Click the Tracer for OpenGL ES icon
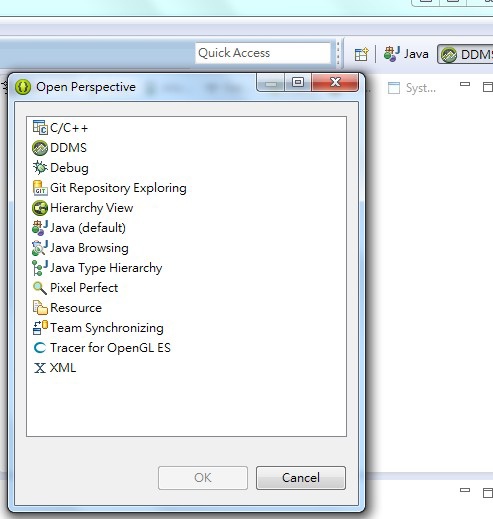The image size is (493, 519). 40,348
